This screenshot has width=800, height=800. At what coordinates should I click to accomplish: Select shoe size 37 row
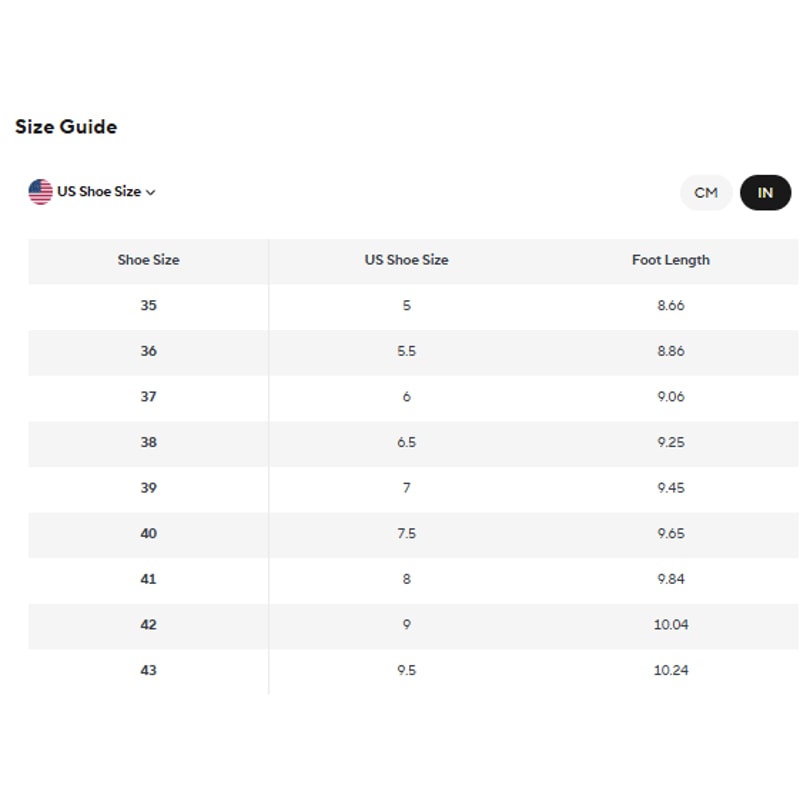(148, 397)
